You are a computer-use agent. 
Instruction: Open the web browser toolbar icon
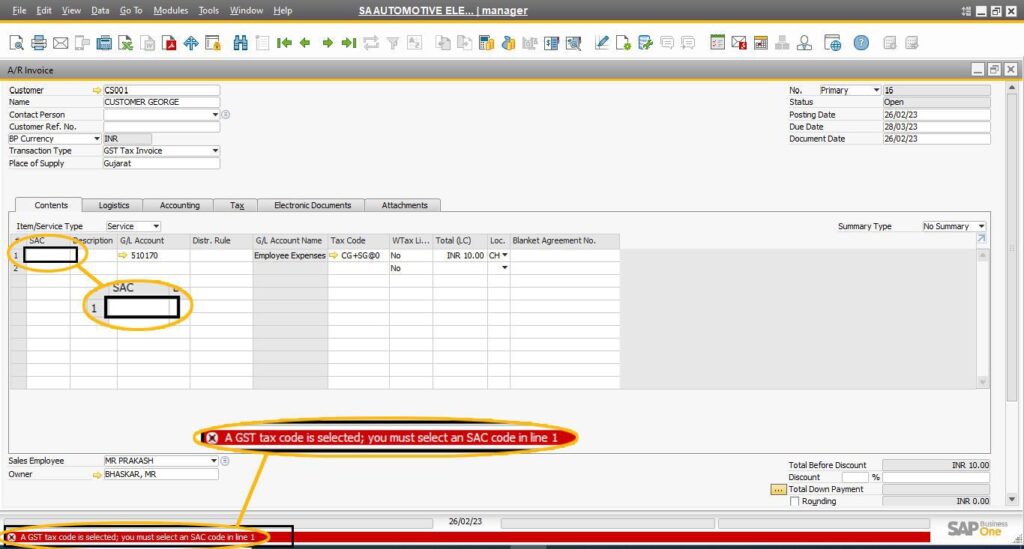tap(833, 43)
